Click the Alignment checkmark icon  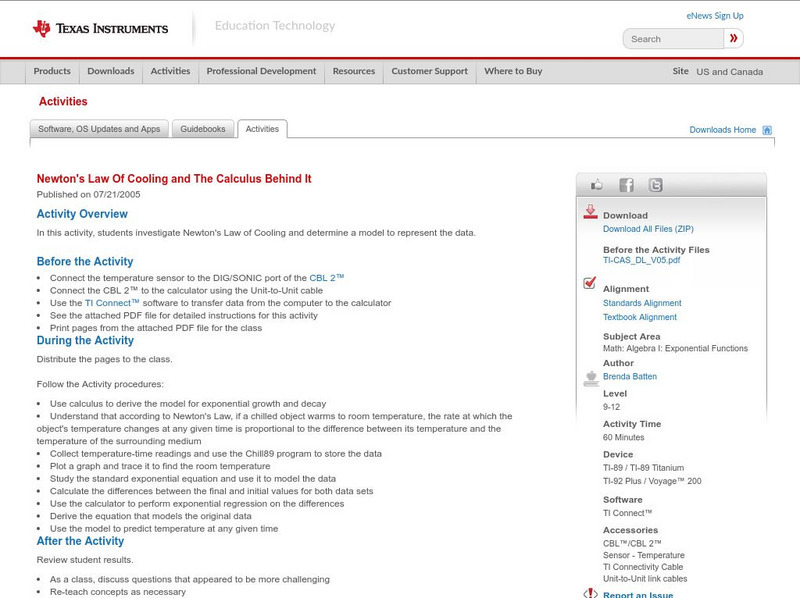click(x=589, y=283)
